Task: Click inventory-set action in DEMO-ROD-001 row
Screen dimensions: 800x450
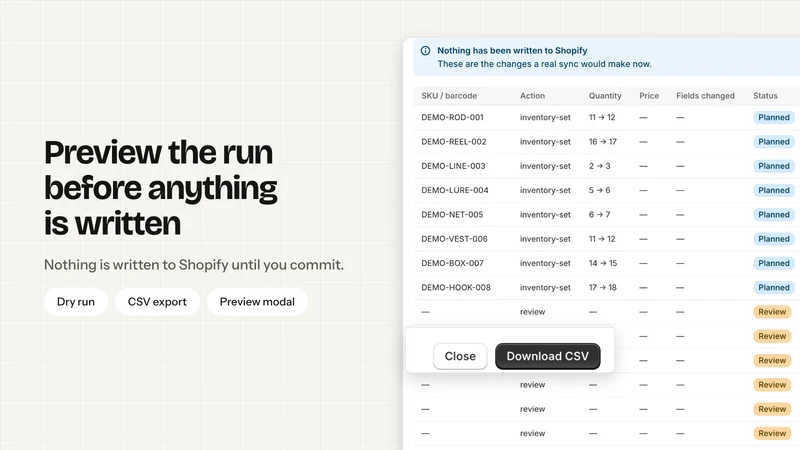Action: point(545,117)
